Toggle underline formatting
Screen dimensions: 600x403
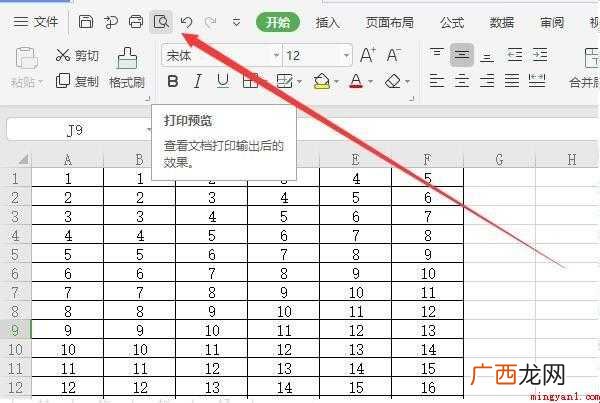click(x=223, y=81)
